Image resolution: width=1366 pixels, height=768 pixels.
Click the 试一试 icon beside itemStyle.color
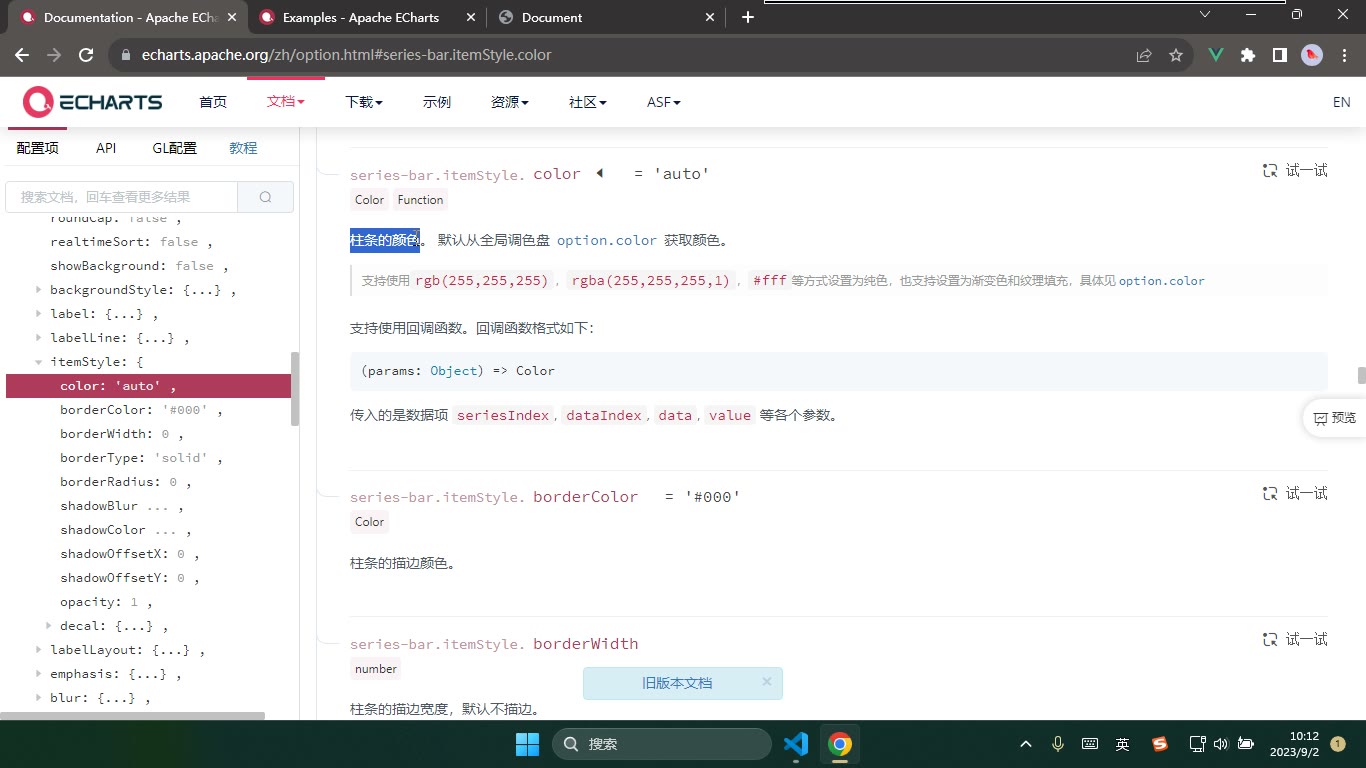coord(1270,171)
